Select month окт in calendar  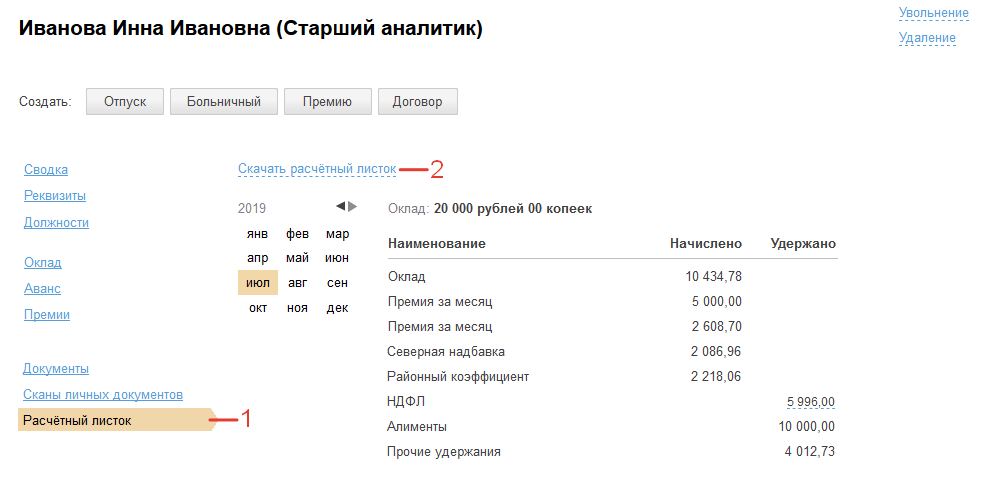(258, 308)
